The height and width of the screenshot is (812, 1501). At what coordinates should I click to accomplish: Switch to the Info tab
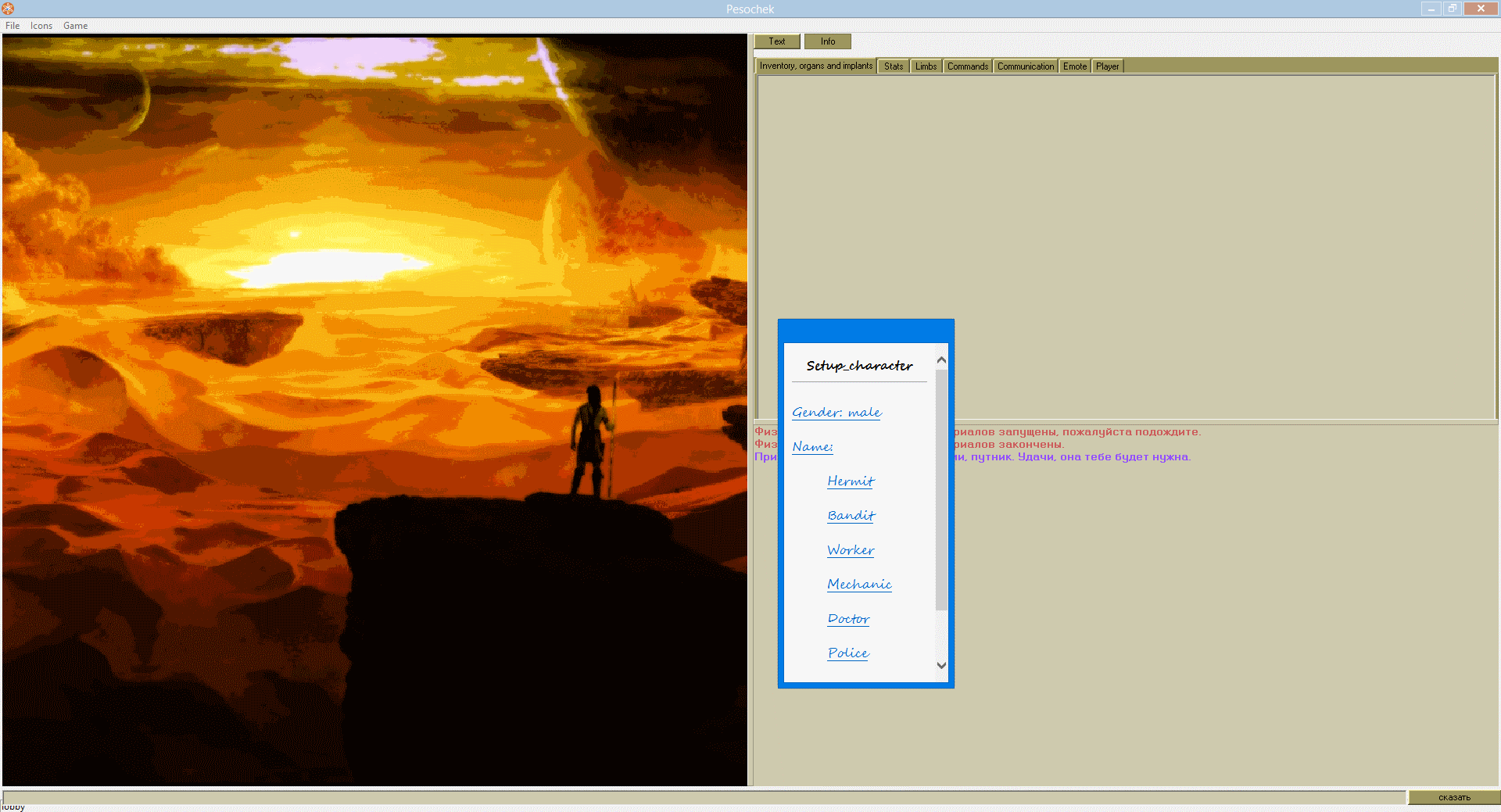click(x=828, y=41)
